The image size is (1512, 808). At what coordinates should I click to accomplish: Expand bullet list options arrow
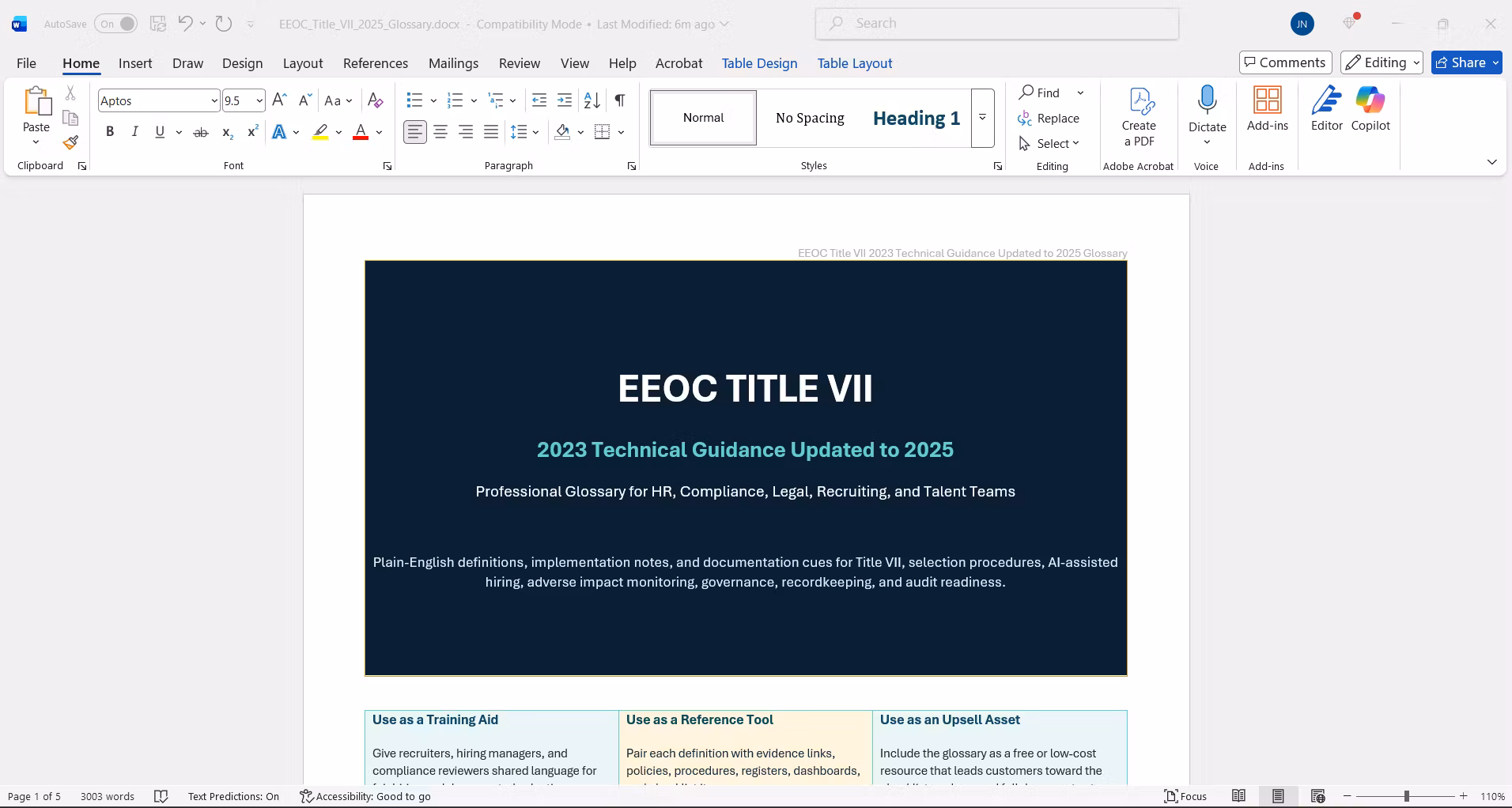(433, 100)
